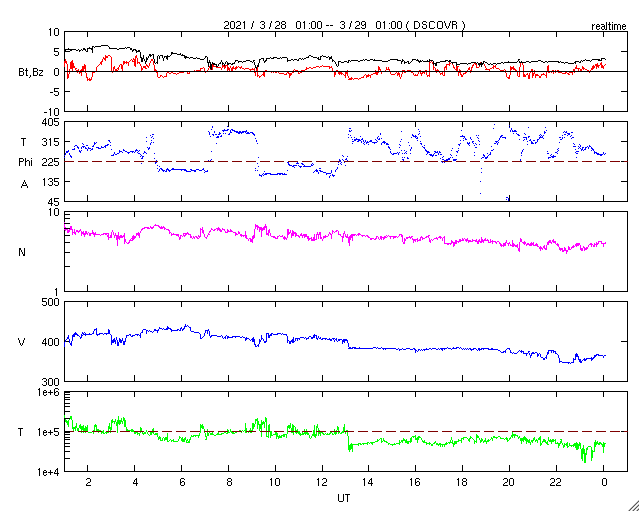Click the '500' tick of the V panel
Screen dimensions: 640x512
pyautogui.click(x=53, y=303)
